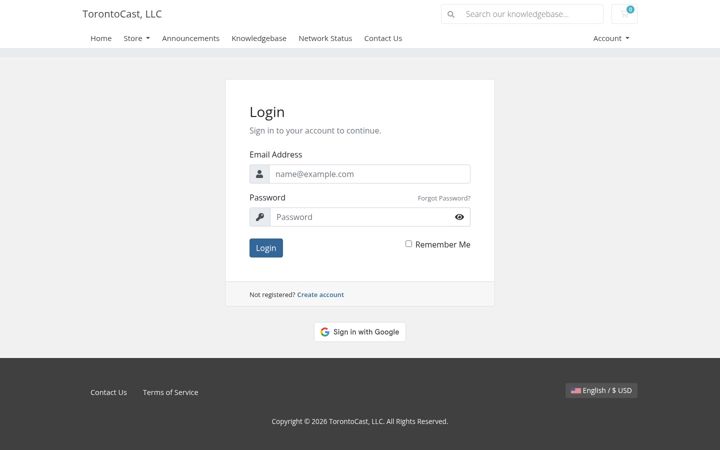The width and height of the screenshot is (720, 450).
Task: Toggle password visibility eye icon
Action: pos(459,217)
